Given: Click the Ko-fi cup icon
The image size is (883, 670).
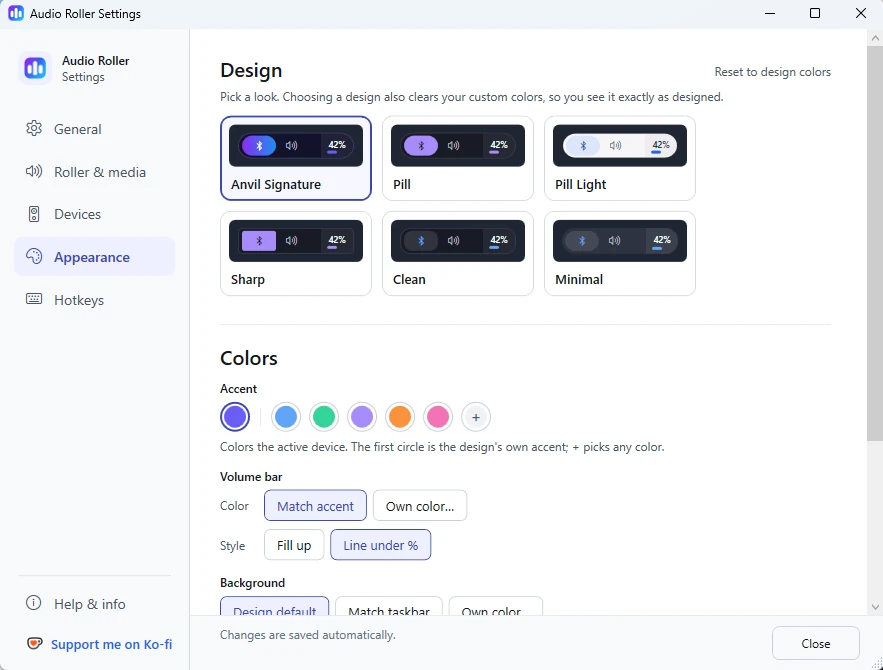Looking at the screenshot, I should point(35,643).
